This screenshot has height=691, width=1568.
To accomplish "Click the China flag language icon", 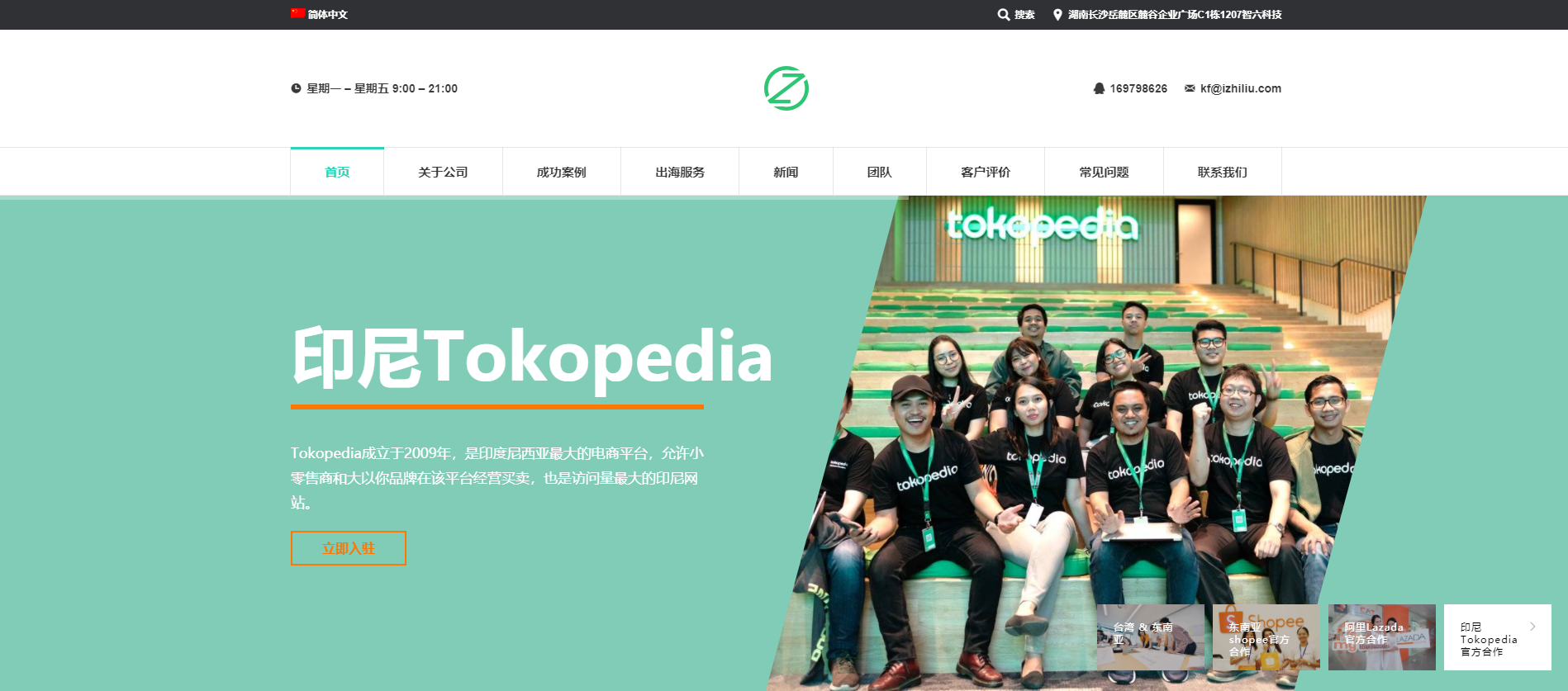I will (x=297, y=13).
